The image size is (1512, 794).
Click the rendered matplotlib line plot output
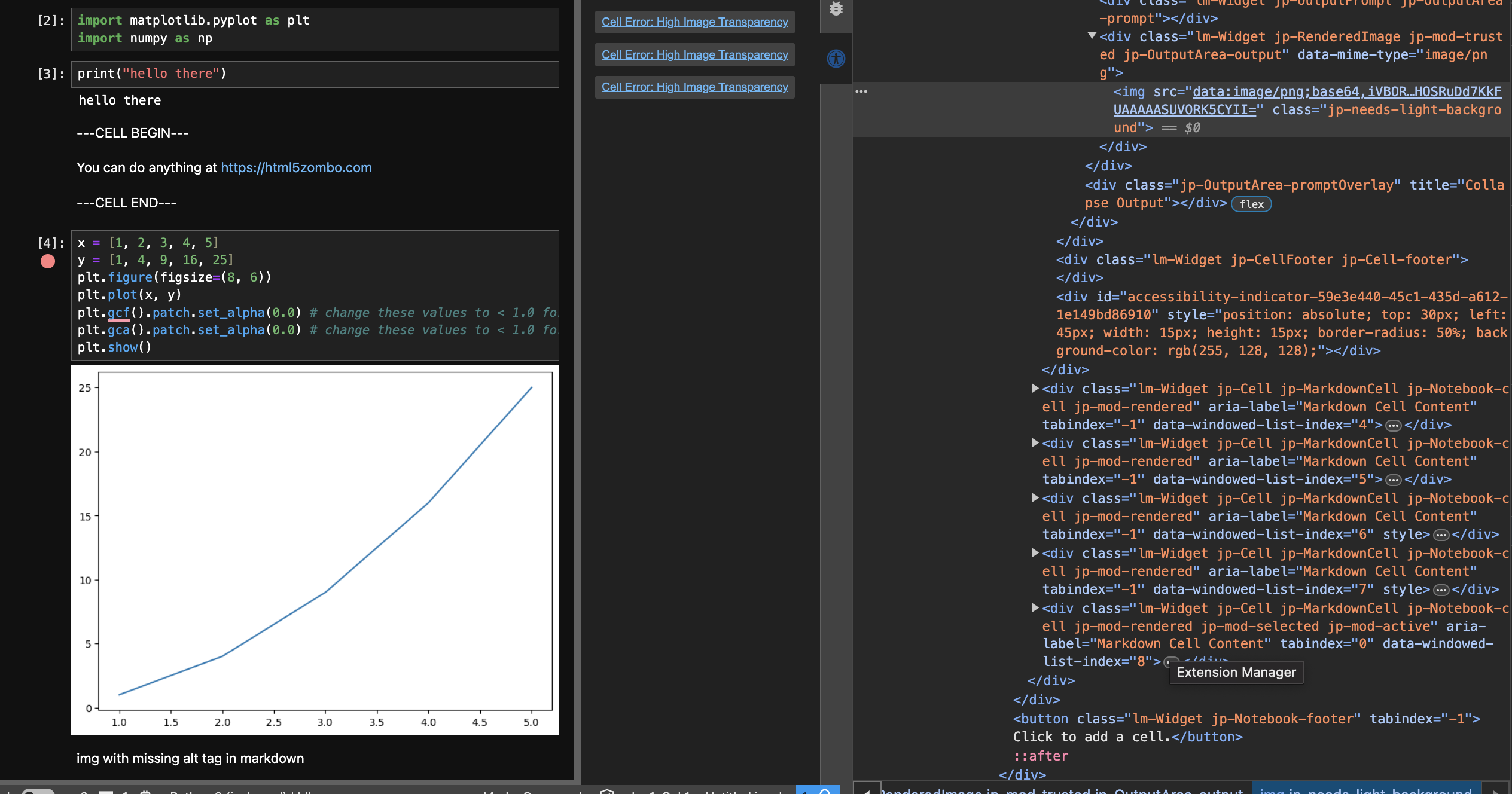[315, 550]
